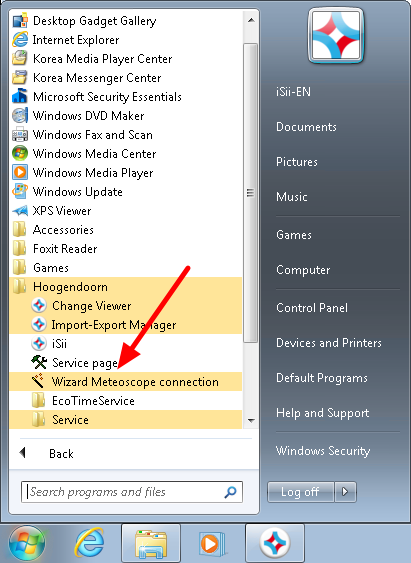Image resolution: width=411 pixels, height=563 pixels.
Task: Click the program list scrollbar down arrow
Action: [251, 420]
